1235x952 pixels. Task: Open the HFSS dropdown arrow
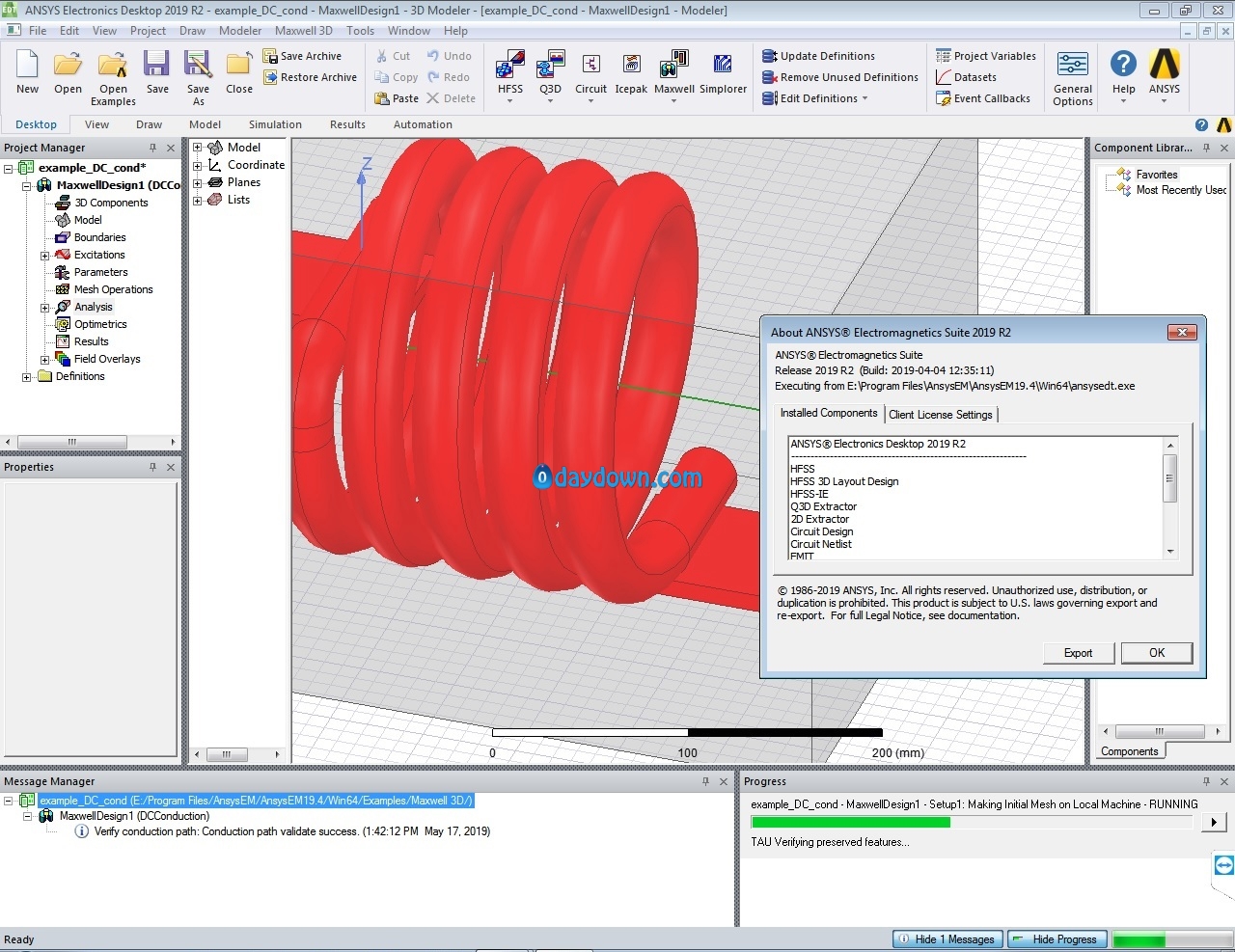click(x=510, y=101)
